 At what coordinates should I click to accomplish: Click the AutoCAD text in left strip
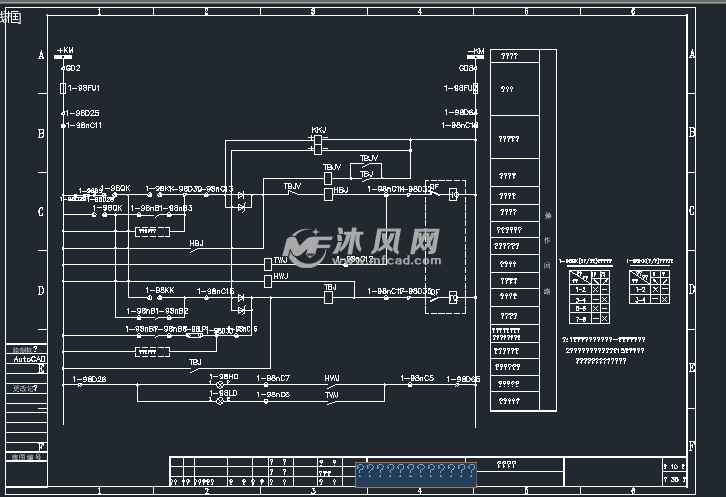coord(29,359)
